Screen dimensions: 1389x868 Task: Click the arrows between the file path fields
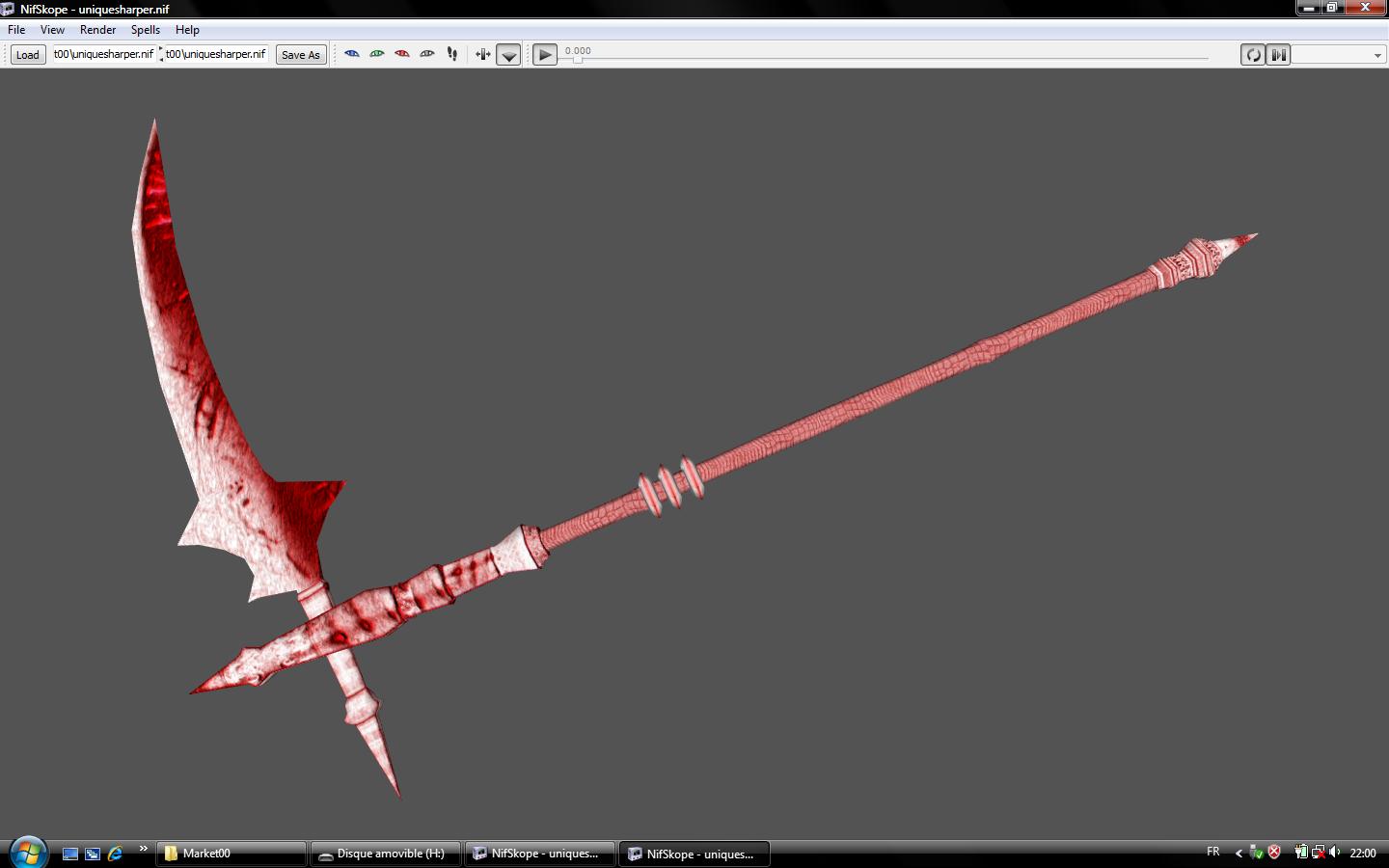[x=161, y=54]
